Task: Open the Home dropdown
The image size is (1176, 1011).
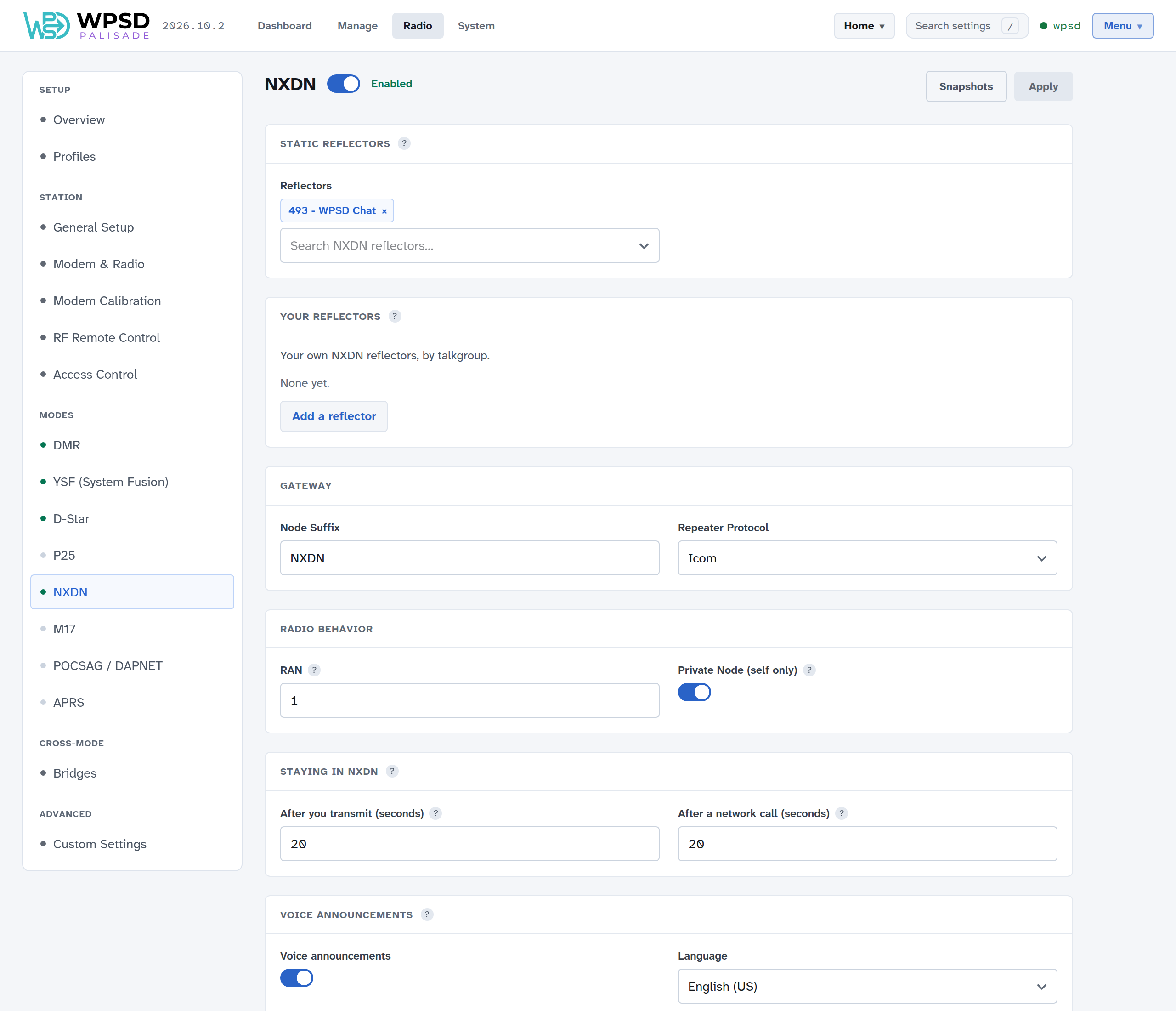Action: (x=864, y=26)
